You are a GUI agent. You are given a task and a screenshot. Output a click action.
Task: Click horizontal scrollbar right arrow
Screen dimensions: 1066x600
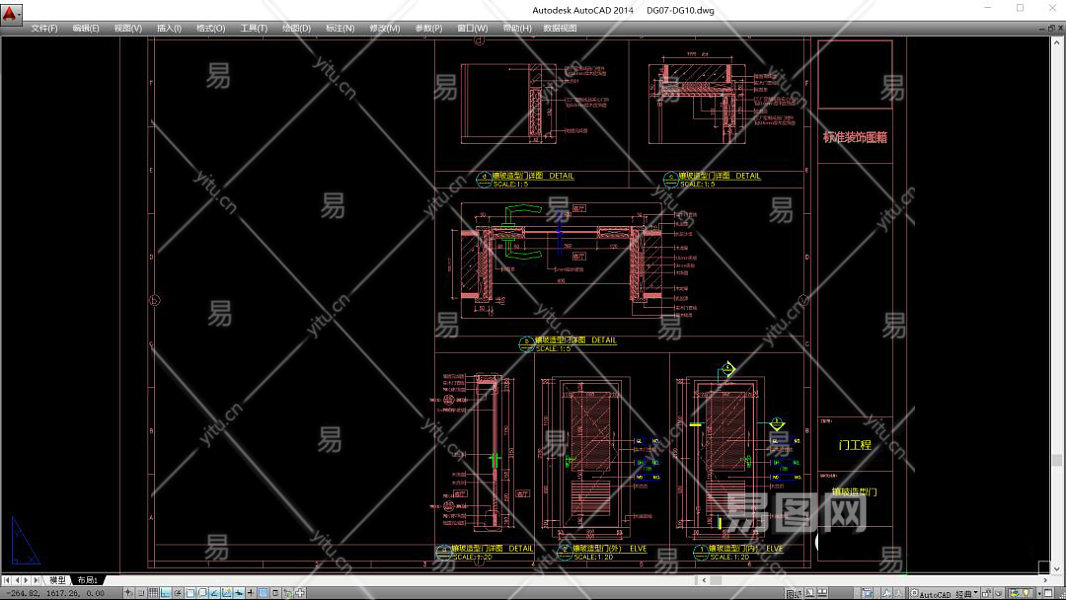click(x=1045, y=580)
